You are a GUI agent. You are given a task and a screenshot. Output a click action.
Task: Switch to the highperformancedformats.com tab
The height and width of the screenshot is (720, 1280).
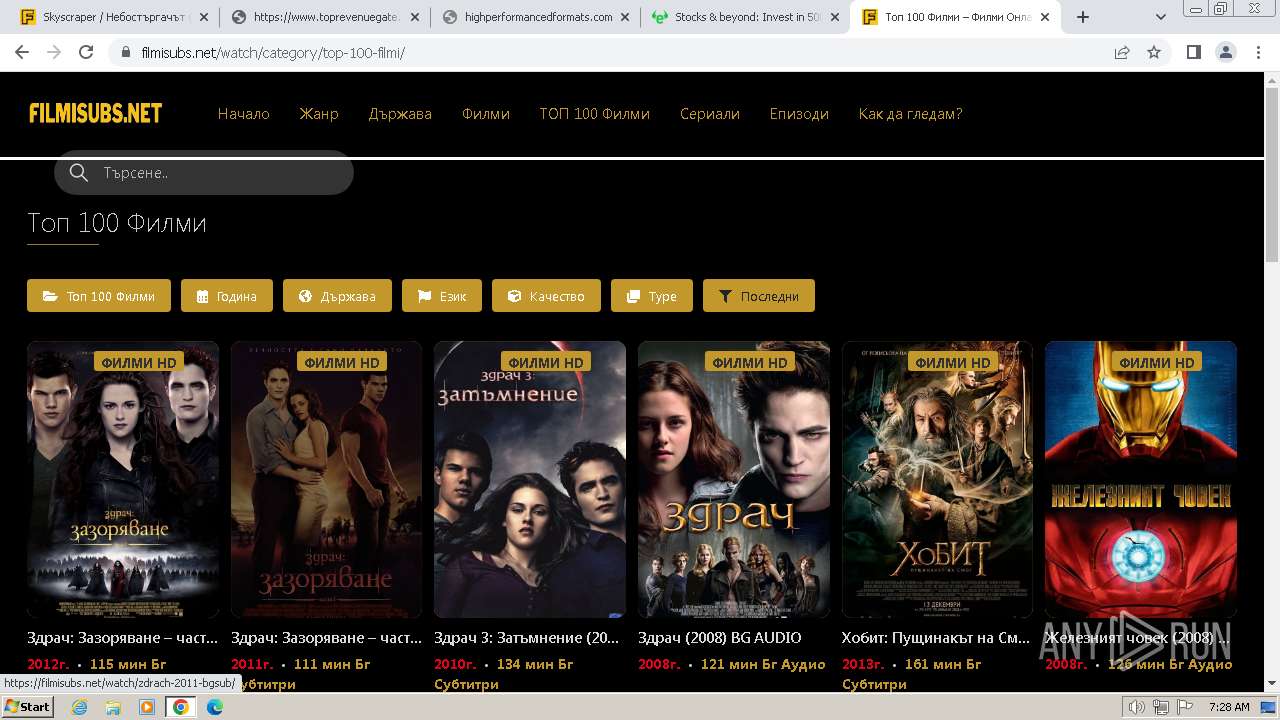[535, 17]
